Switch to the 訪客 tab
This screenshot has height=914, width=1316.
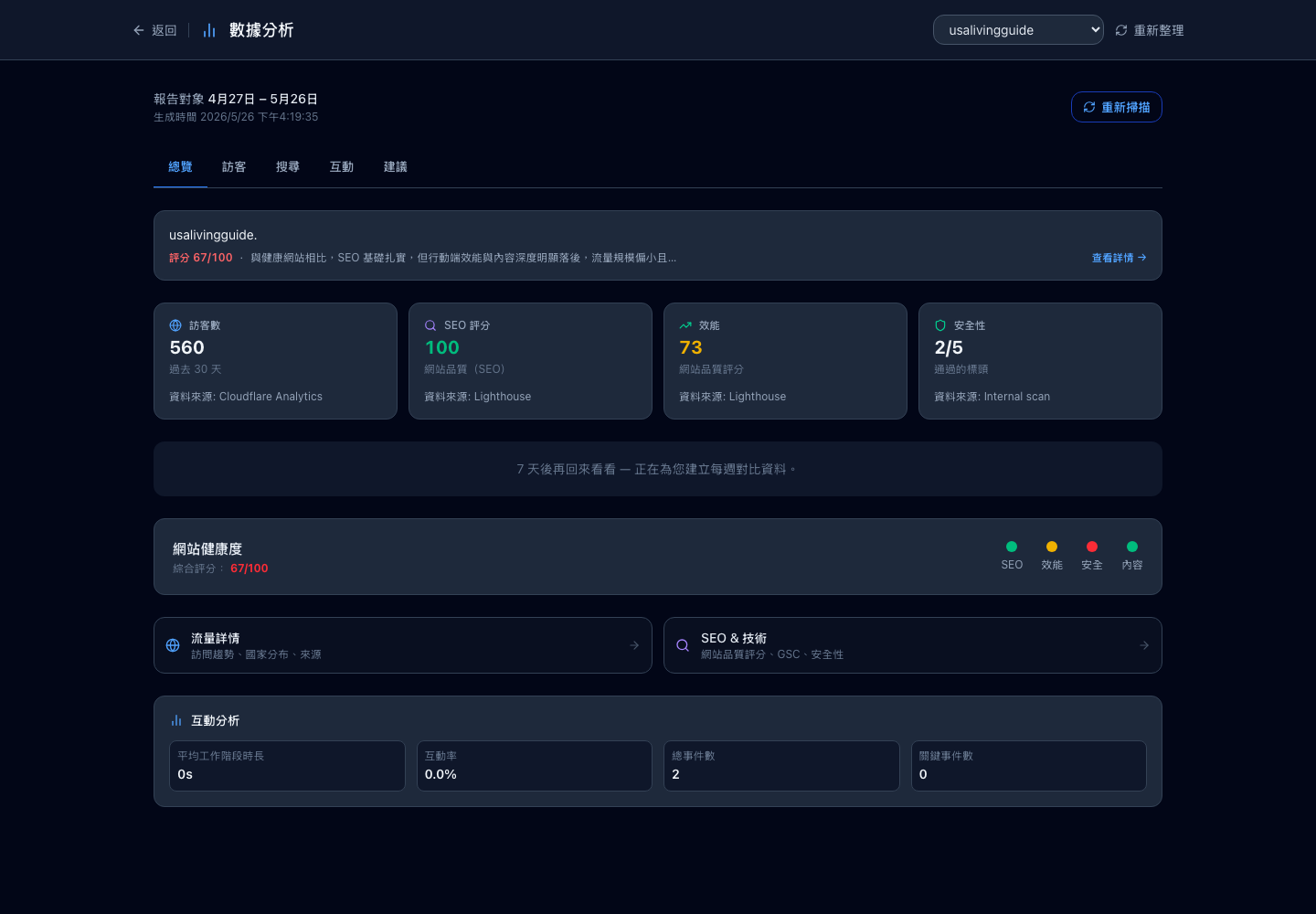pos(234,167)
